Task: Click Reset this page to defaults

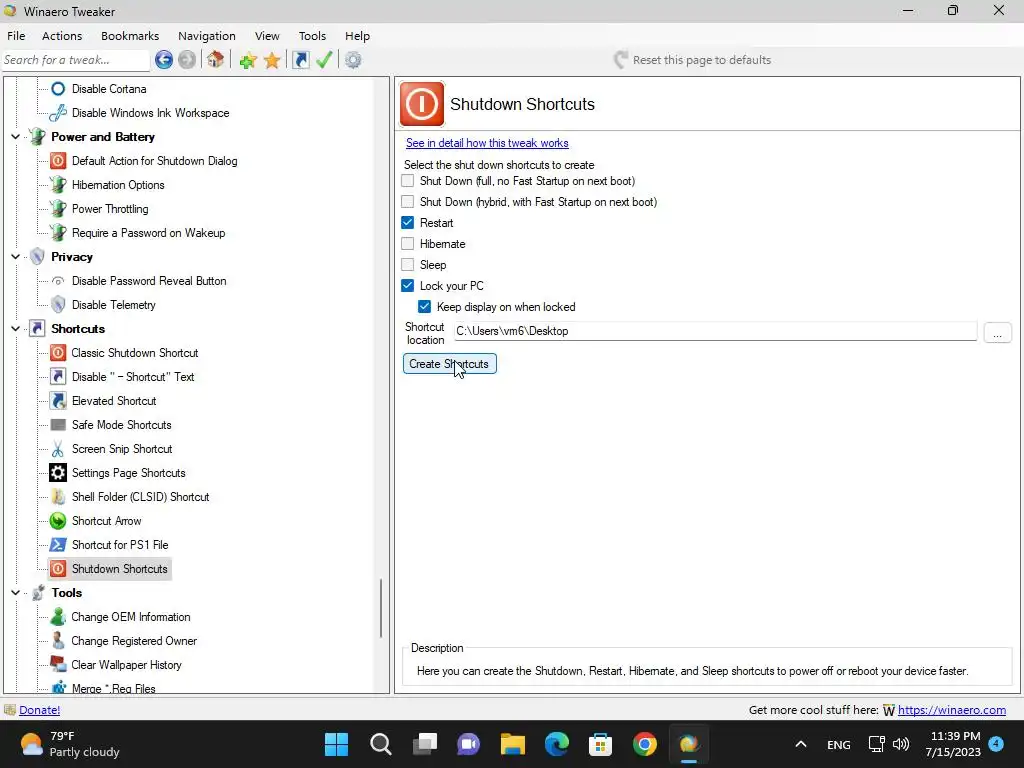Action: (x=692, y=60)
